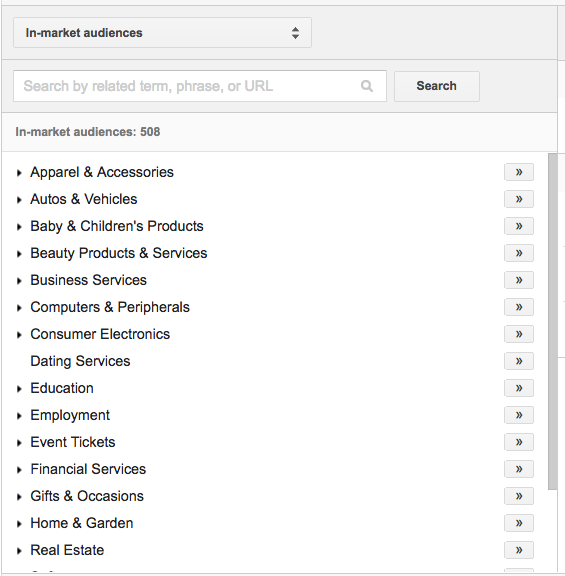Open the In-market audiences dropdown
The width and height of the screenshot is (565, 576).
[x=162, y=33]
